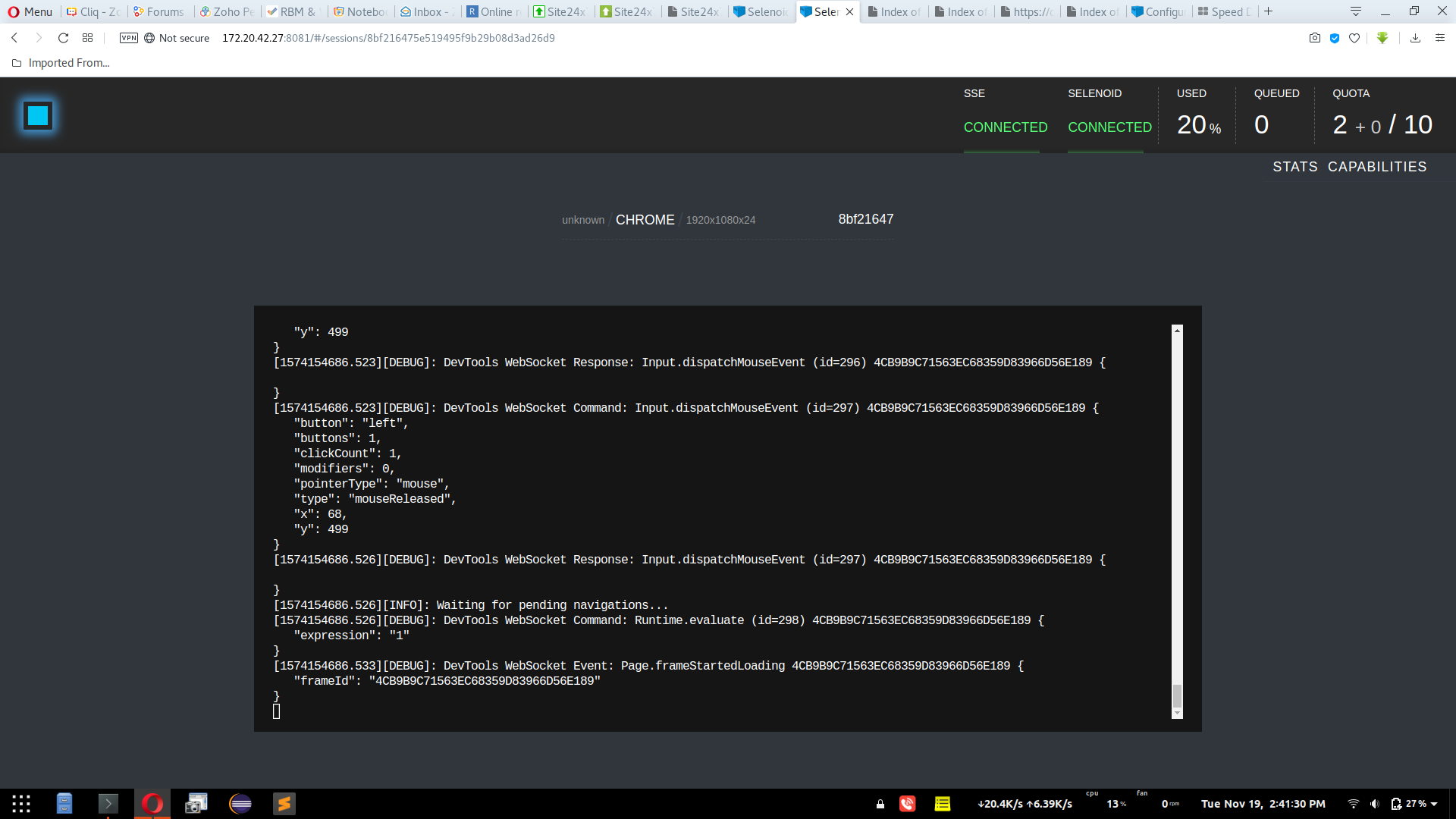Open downloads with the download arrow icon
The image size is (1456, 819).
click(1415, 38)
